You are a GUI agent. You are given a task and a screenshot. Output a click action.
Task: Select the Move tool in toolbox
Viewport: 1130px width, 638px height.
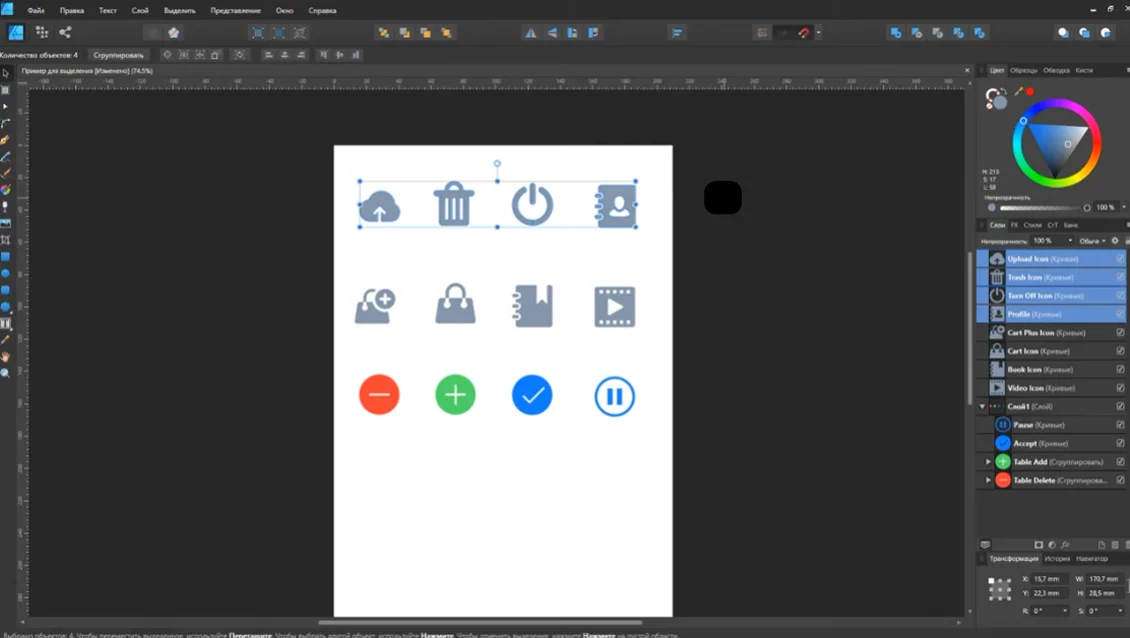click(x=6, y=73)
